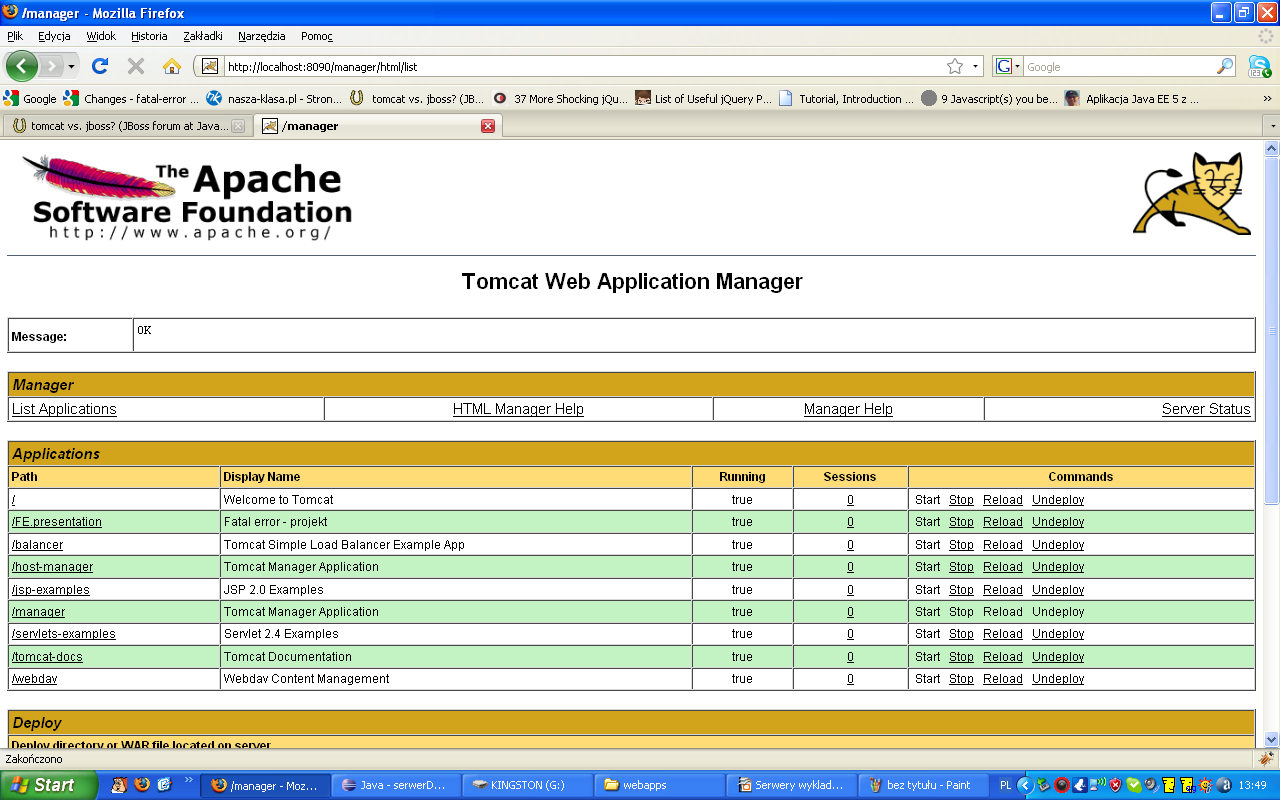The width and height of the screenshot is (1280, 800).
Task: Close the 'tomcat vs. jboss?' tab
Action: [238, 126]
